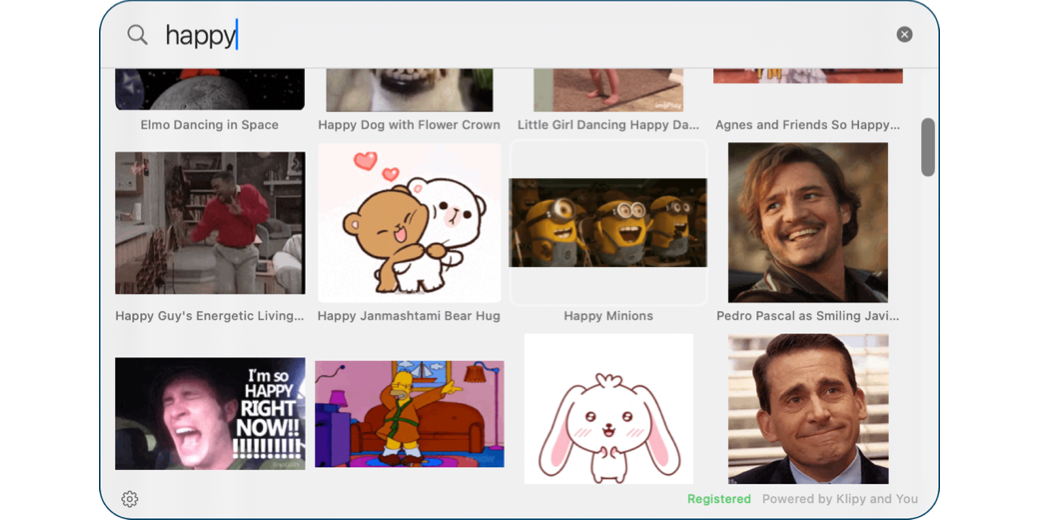The height and width of the screenshot is (520, 1040).
Task: Select the Pedro Pascal smiling GIF
Action: pos(808,223)
